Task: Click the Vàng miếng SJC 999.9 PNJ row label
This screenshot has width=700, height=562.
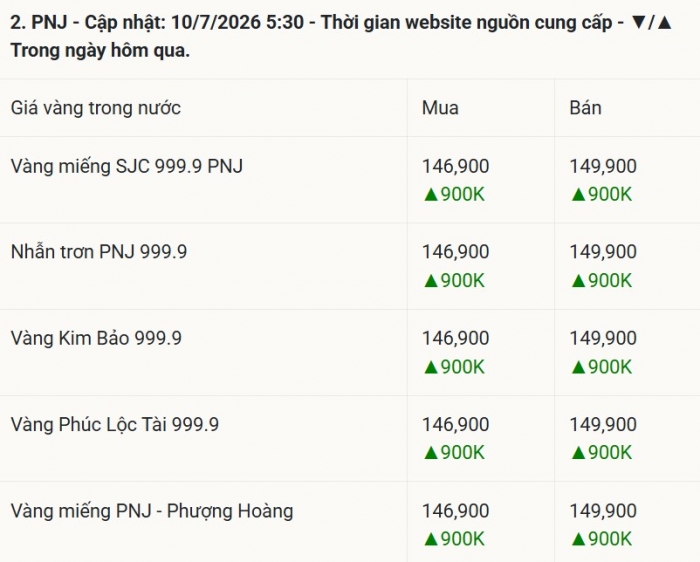Action: click(127, 167)
